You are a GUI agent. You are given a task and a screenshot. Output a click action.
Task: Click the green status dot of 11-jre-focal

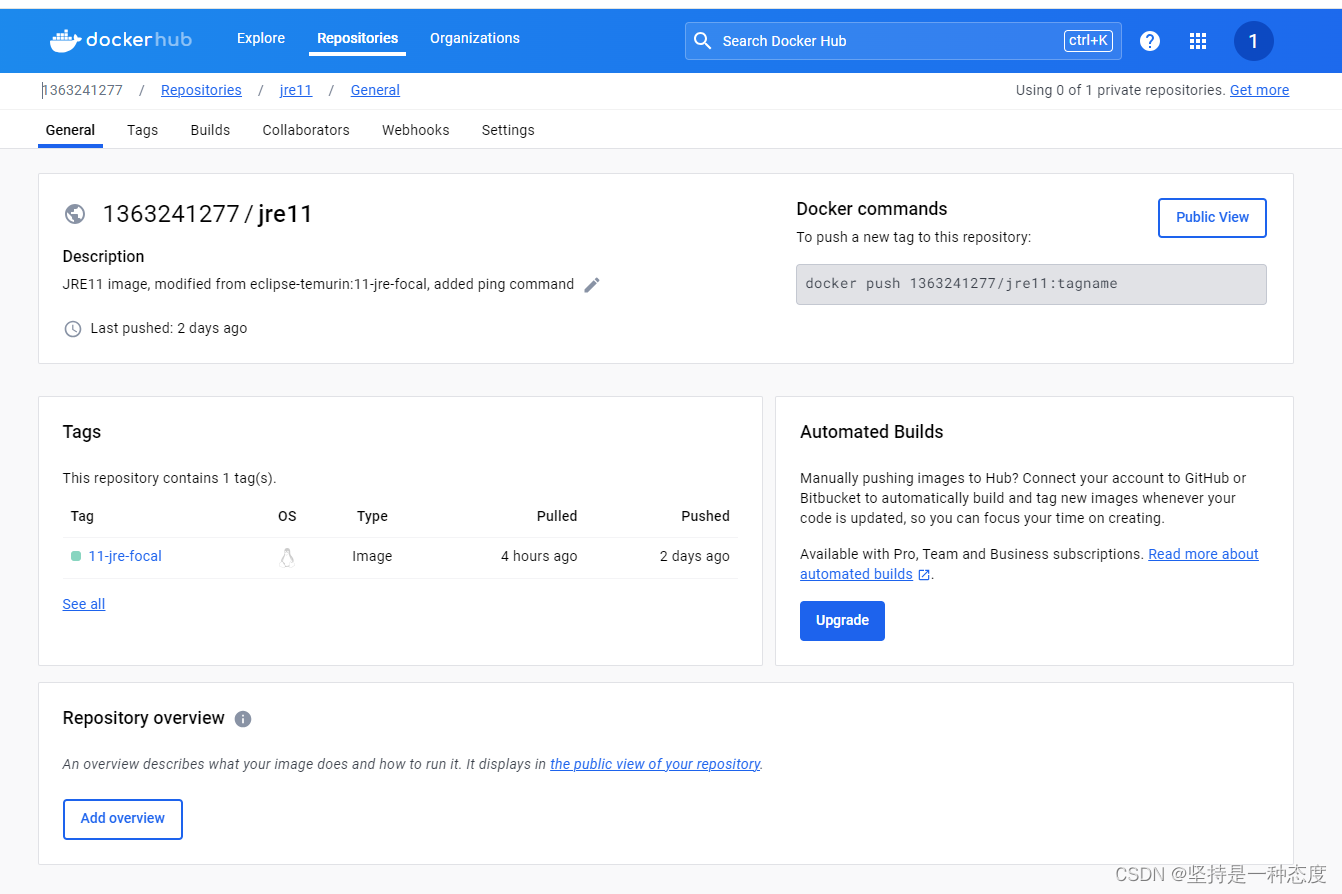pos(76,556)
